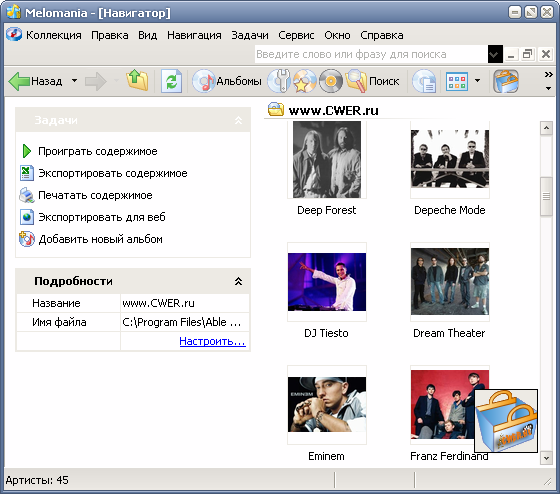Click the vertical scrollbar thumb
The height and width of the screenshot is (494, 560).
pos(546,196)
